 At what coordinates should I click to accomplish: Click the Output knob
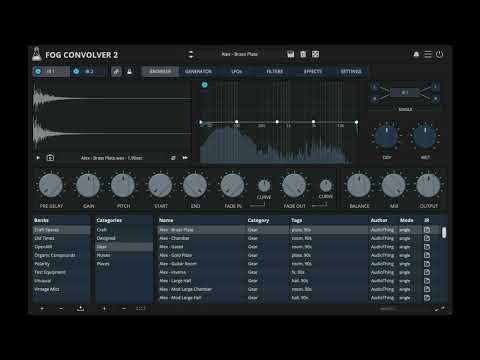[429, 185]
